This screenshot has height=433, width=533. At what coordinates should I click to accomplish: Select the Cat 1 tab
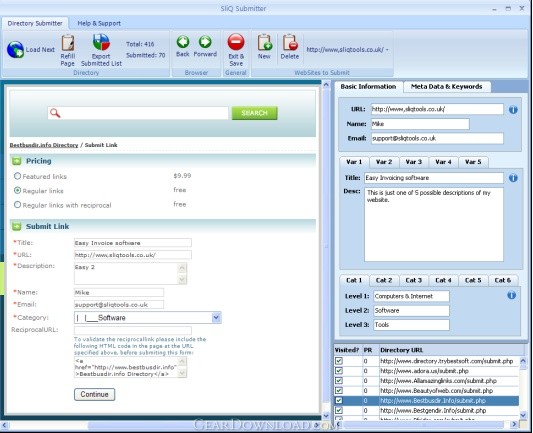coord(354,280)
